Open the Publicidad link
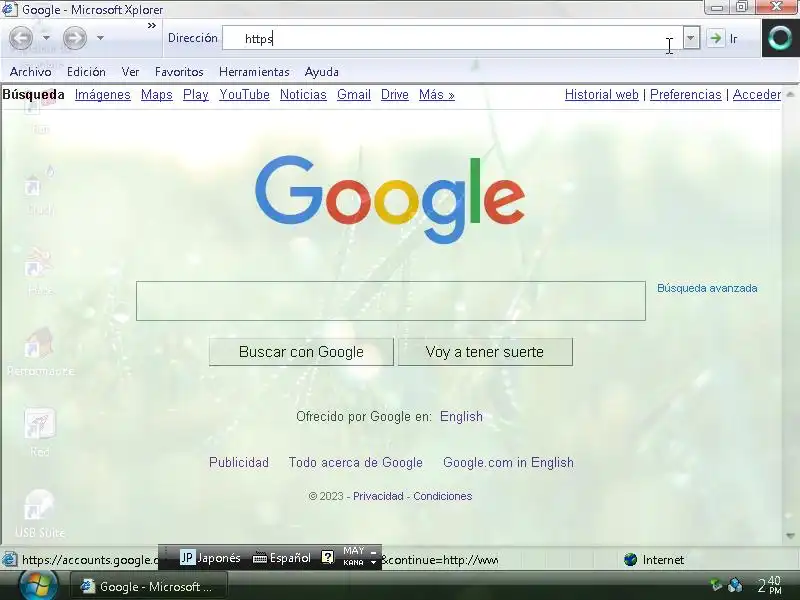This screenshot has height=600, width=800. click(239, 463)
